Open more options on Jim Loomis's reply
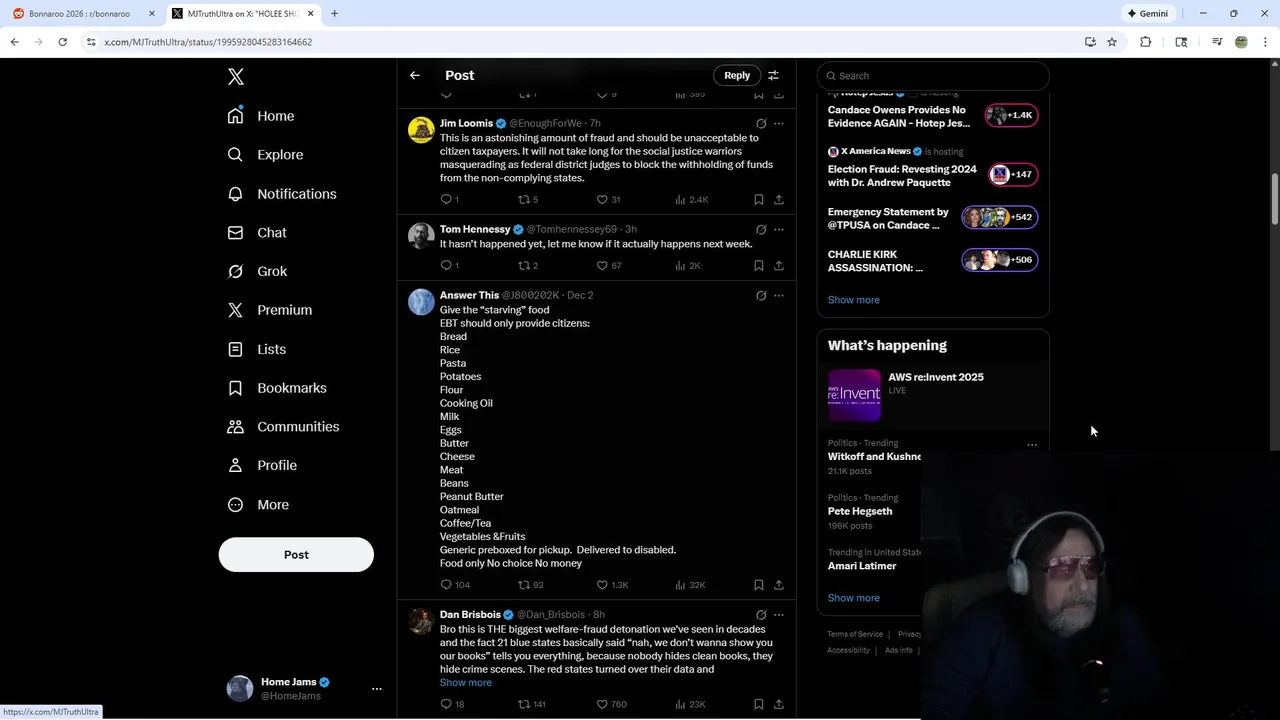 point(779,124)
